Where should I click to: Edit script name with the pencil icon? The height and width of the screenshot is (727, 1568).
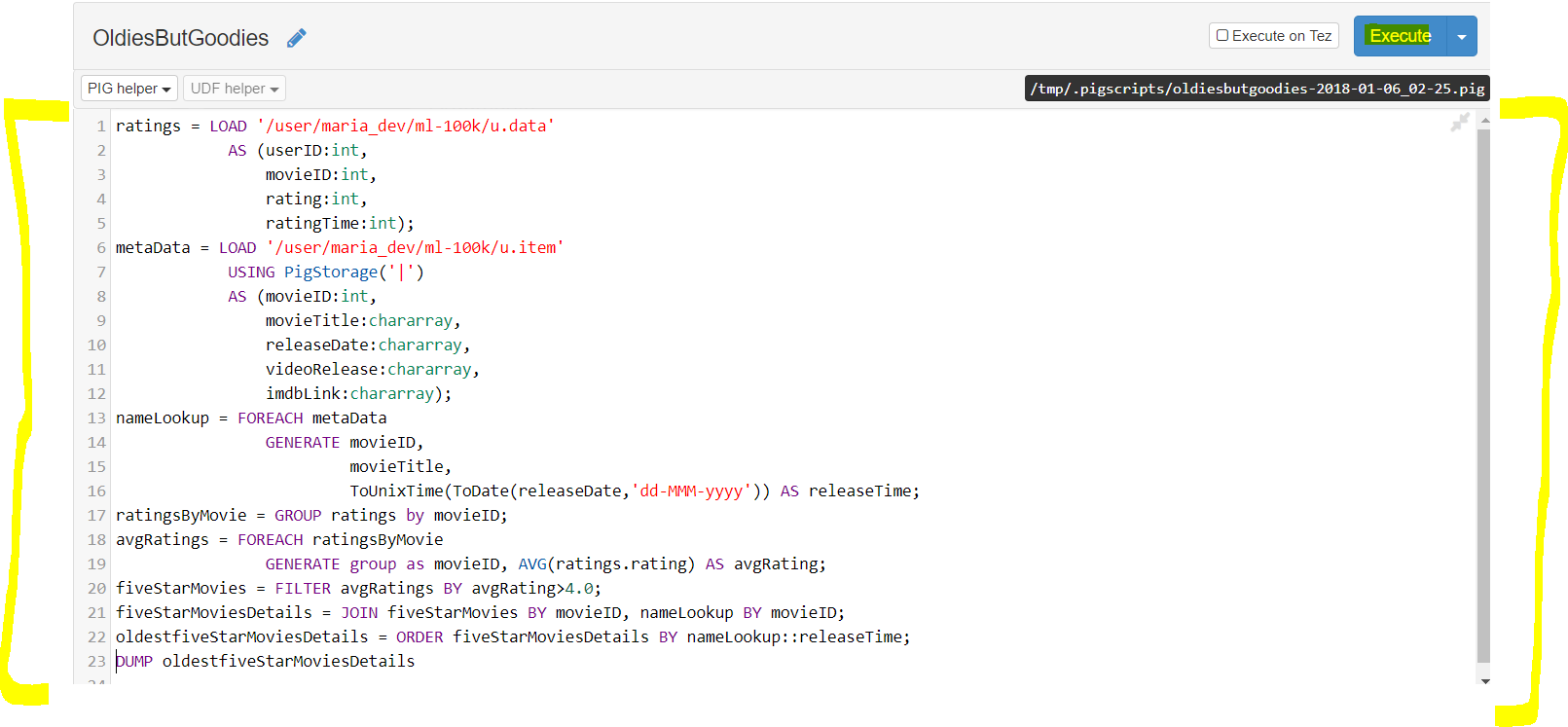pyautogui.click(x=297, y=38)
